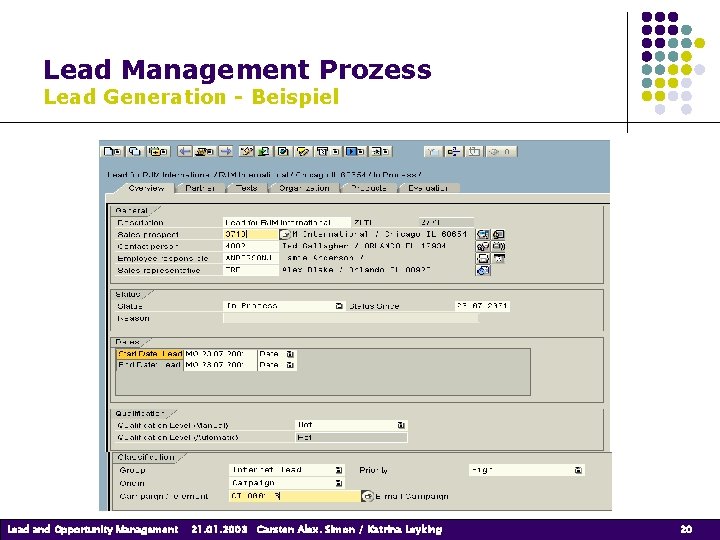720x540 pixels.
Task: Click the slide number 20 in footer
Action: (x=686, y=529)
